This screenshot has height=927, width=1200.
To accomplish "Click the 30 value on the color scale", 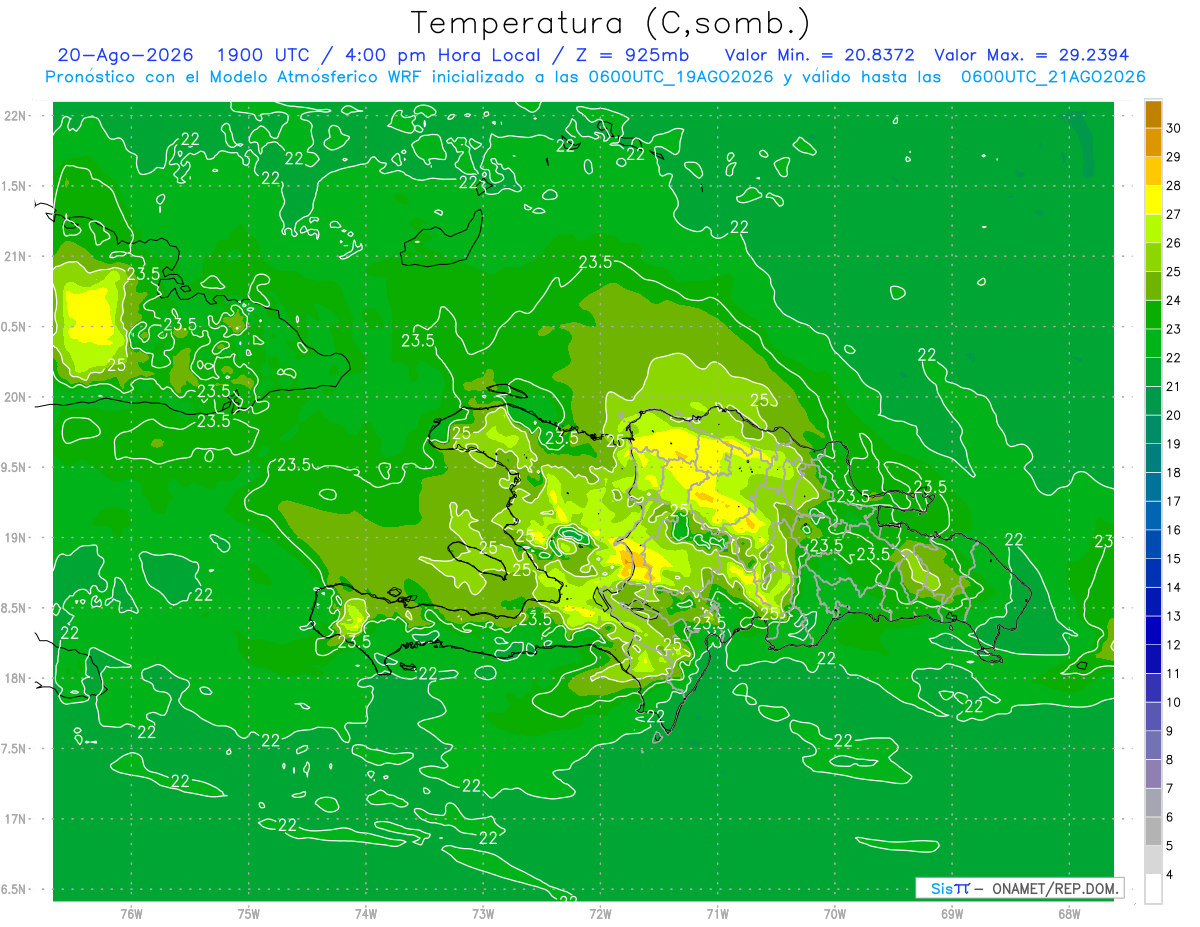I will (1174, 128).
